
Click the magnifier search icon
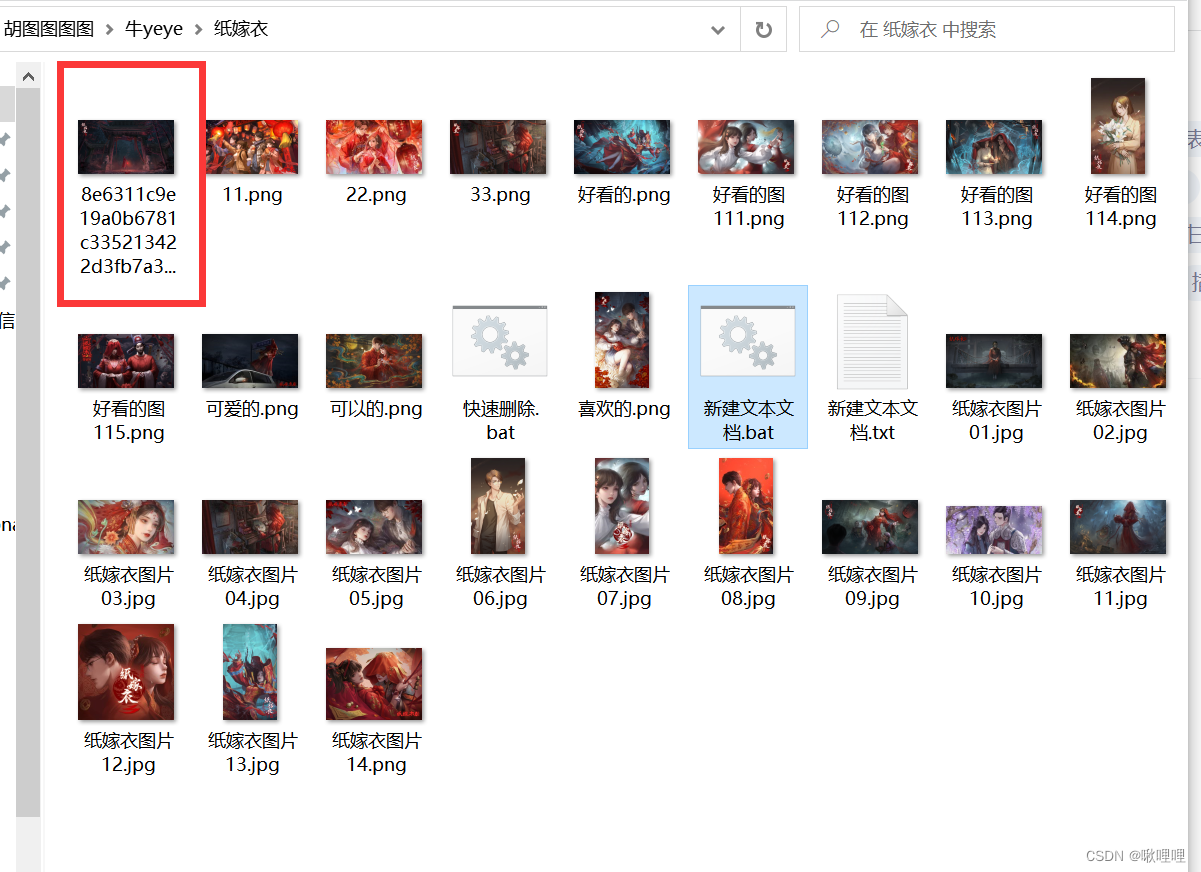(x=830, y=30)
